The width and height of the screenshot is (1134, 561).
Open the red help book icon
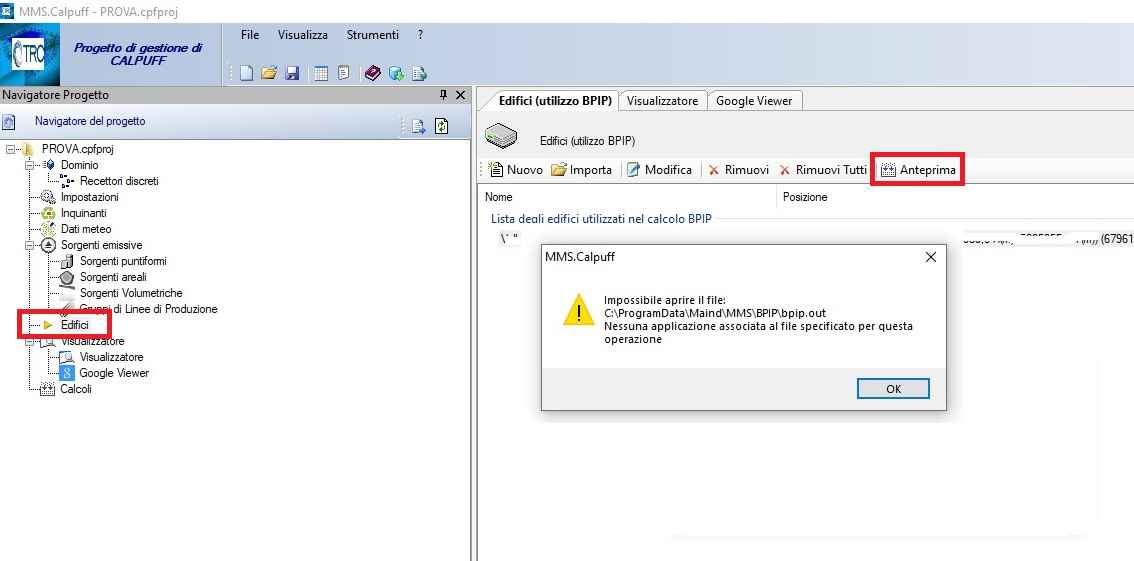pos(372,73)
